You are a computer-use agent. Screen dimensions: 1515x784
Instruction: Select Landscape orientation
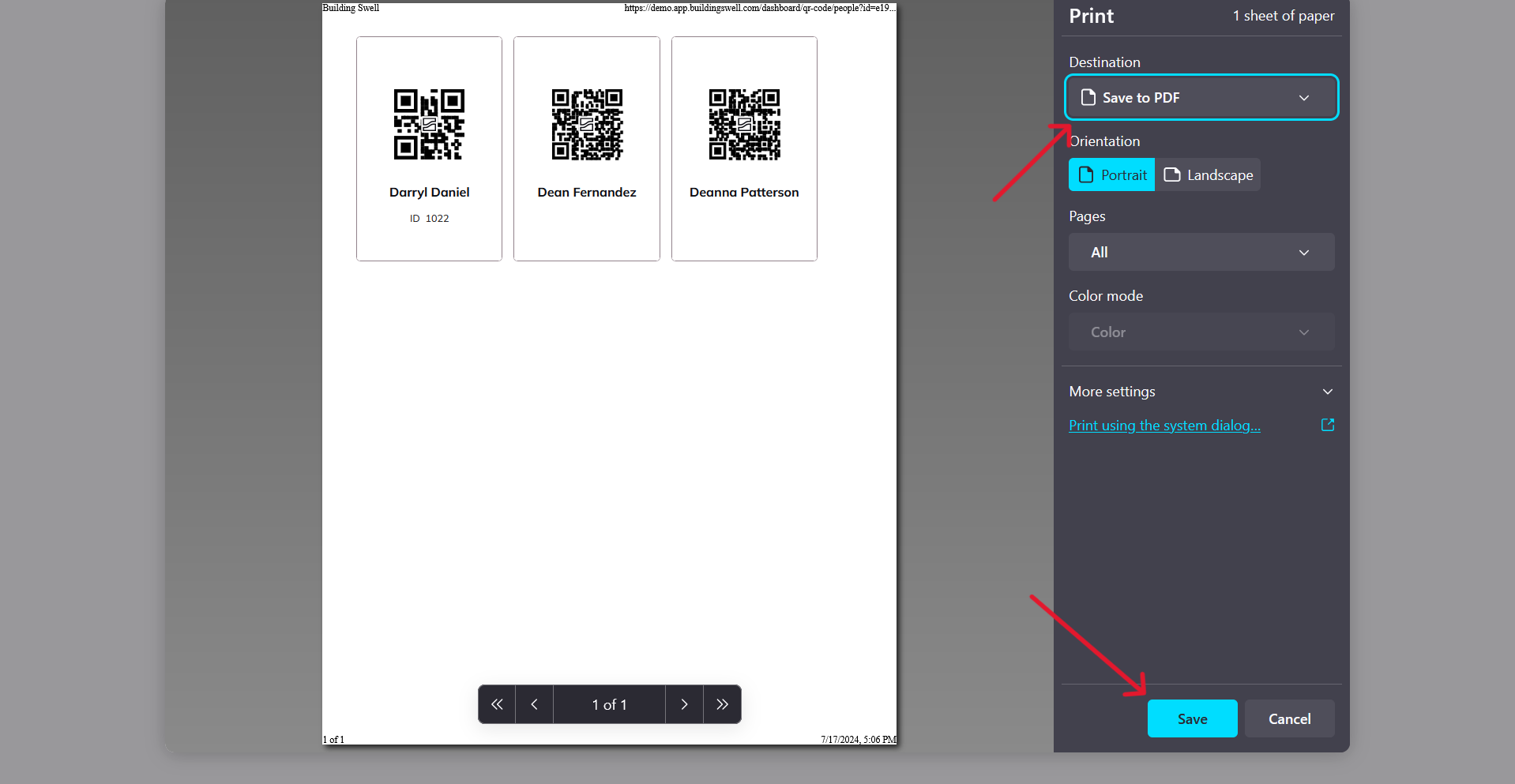tap(1208, 174)
